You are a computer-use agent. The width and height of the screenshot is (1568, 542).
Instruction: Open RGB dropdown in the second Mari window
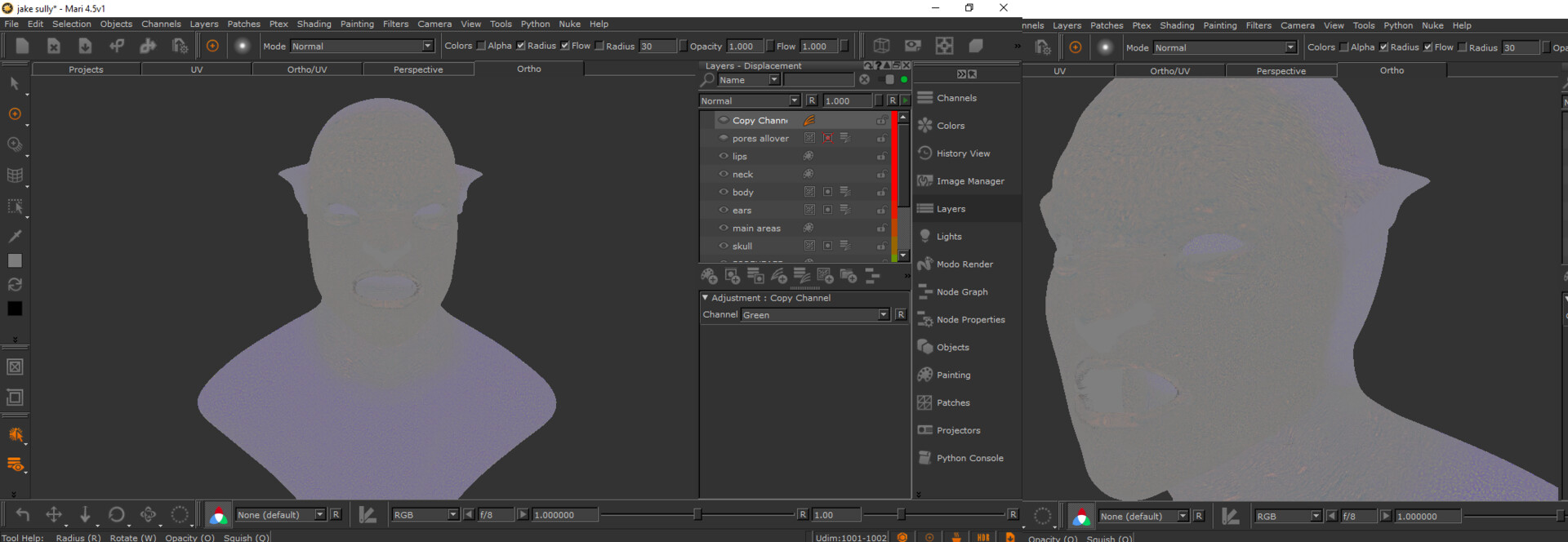point(1288,517)
